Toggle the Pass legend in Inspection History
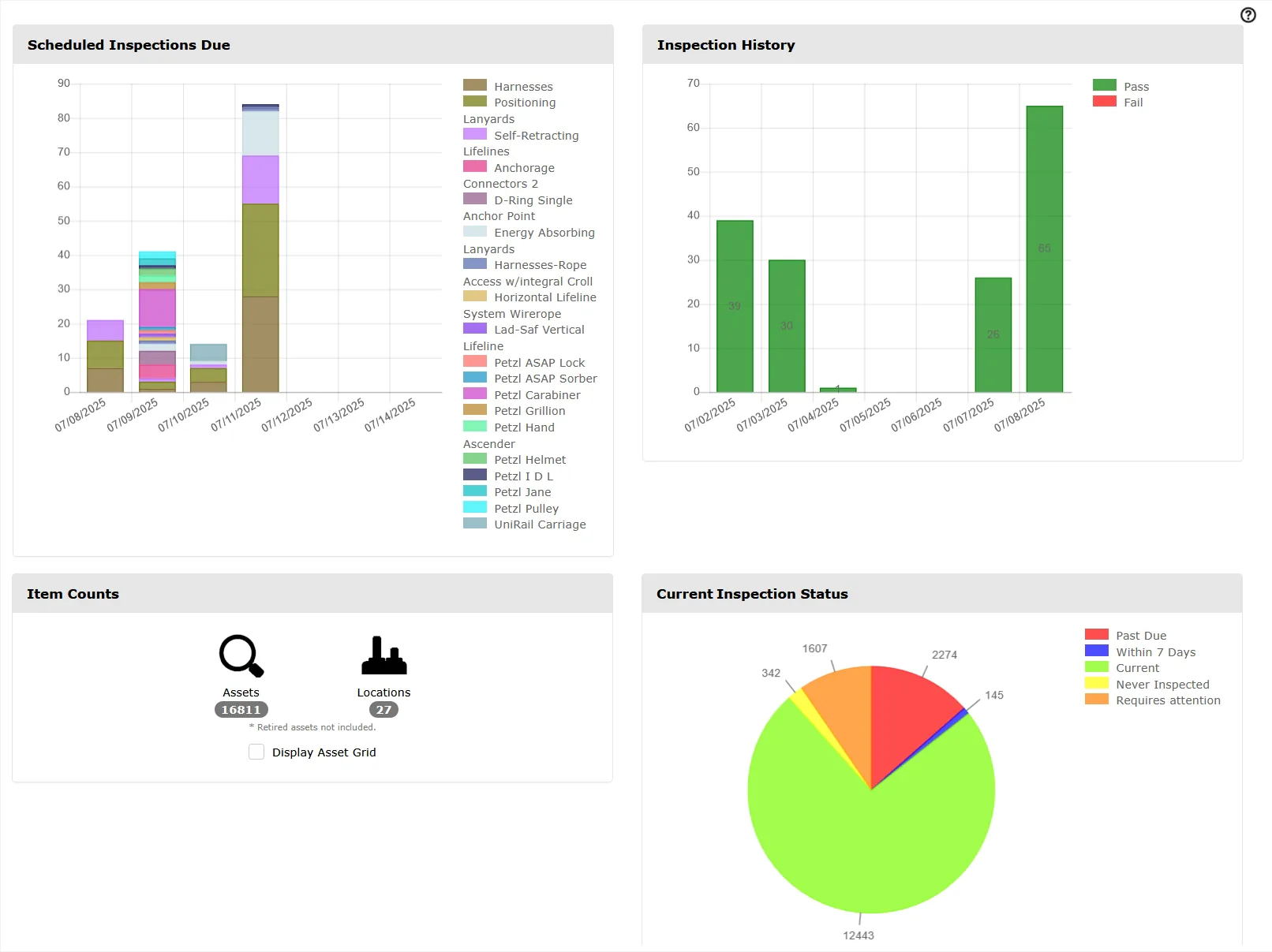The height and width of the screenshot is (952, 1272). pos(1120,86)
